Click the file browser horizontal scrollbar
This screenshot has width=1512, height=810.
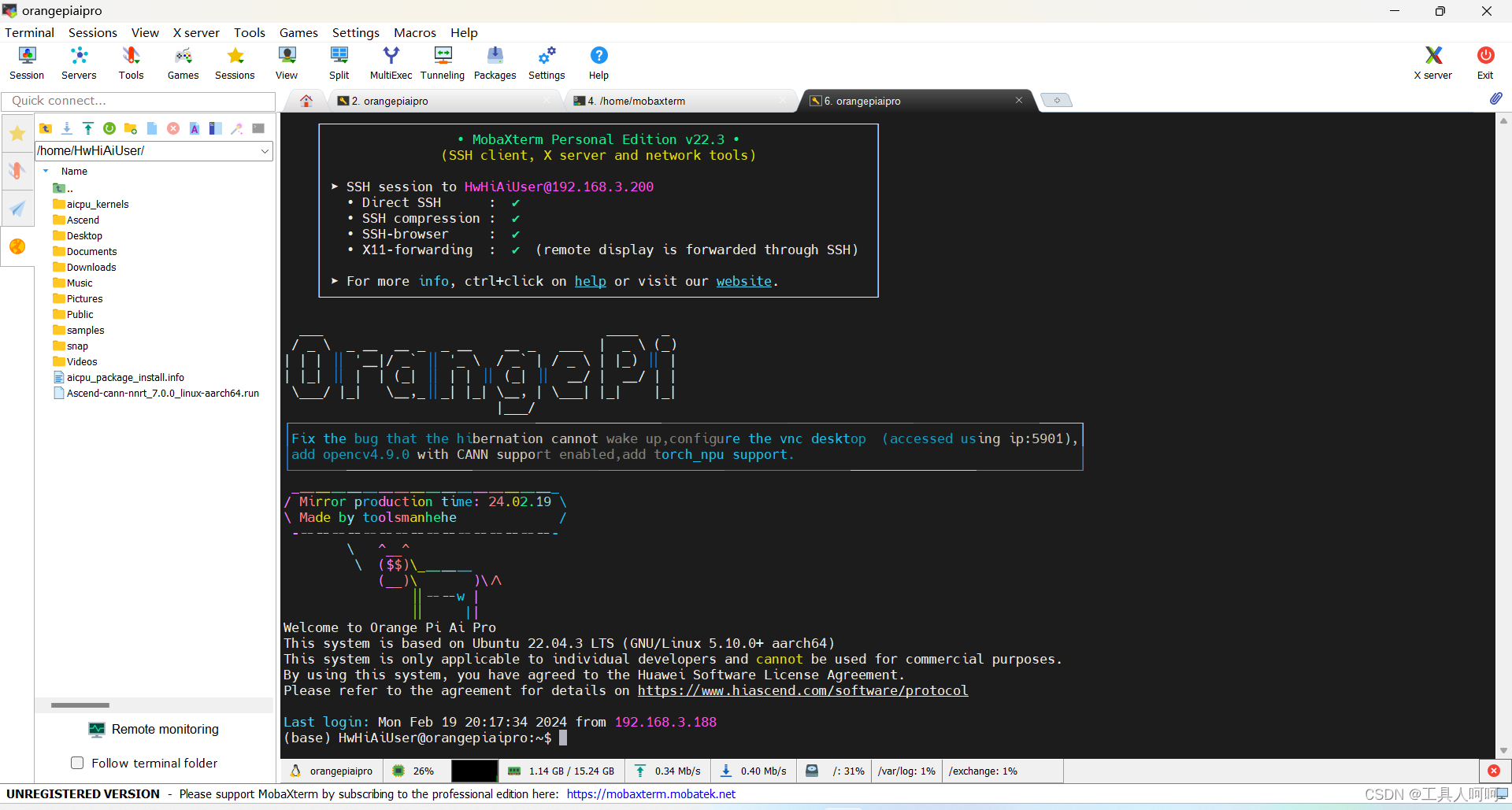[80, 705]
